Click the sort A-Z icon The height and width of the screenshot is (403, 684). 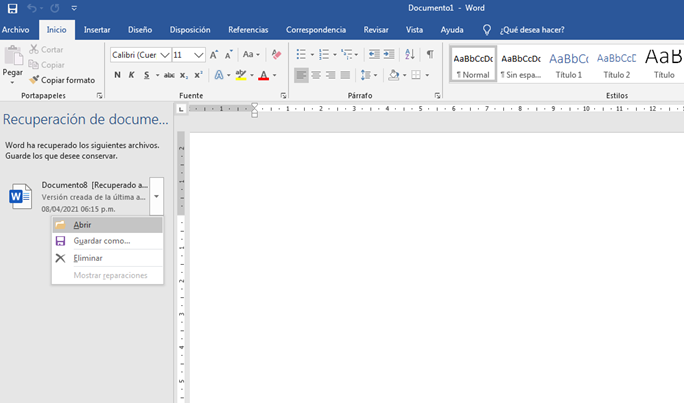[x=410, y=55]
